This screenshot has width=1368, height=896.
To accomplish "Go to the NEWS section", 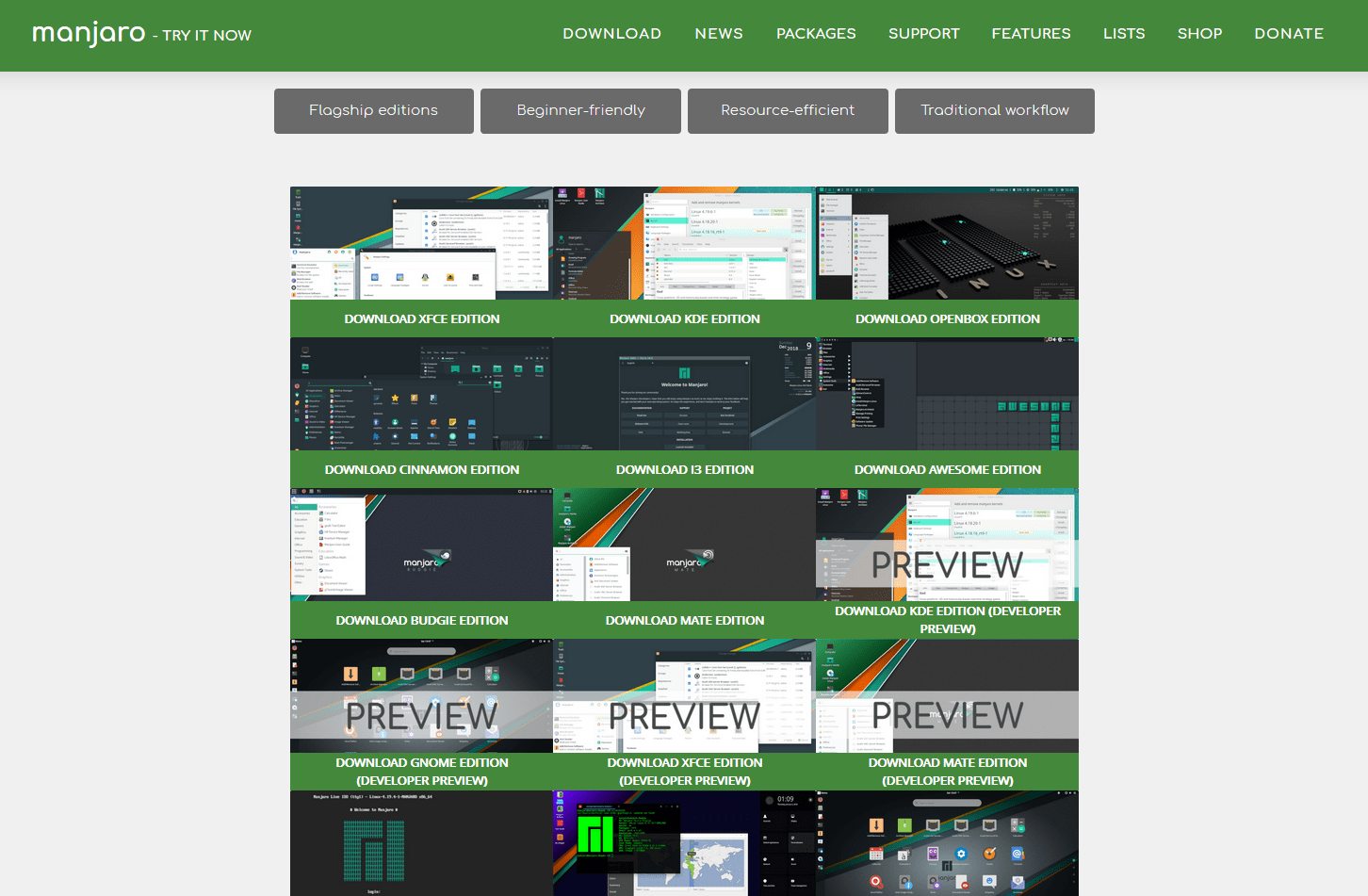I will (x=718, y=34).
